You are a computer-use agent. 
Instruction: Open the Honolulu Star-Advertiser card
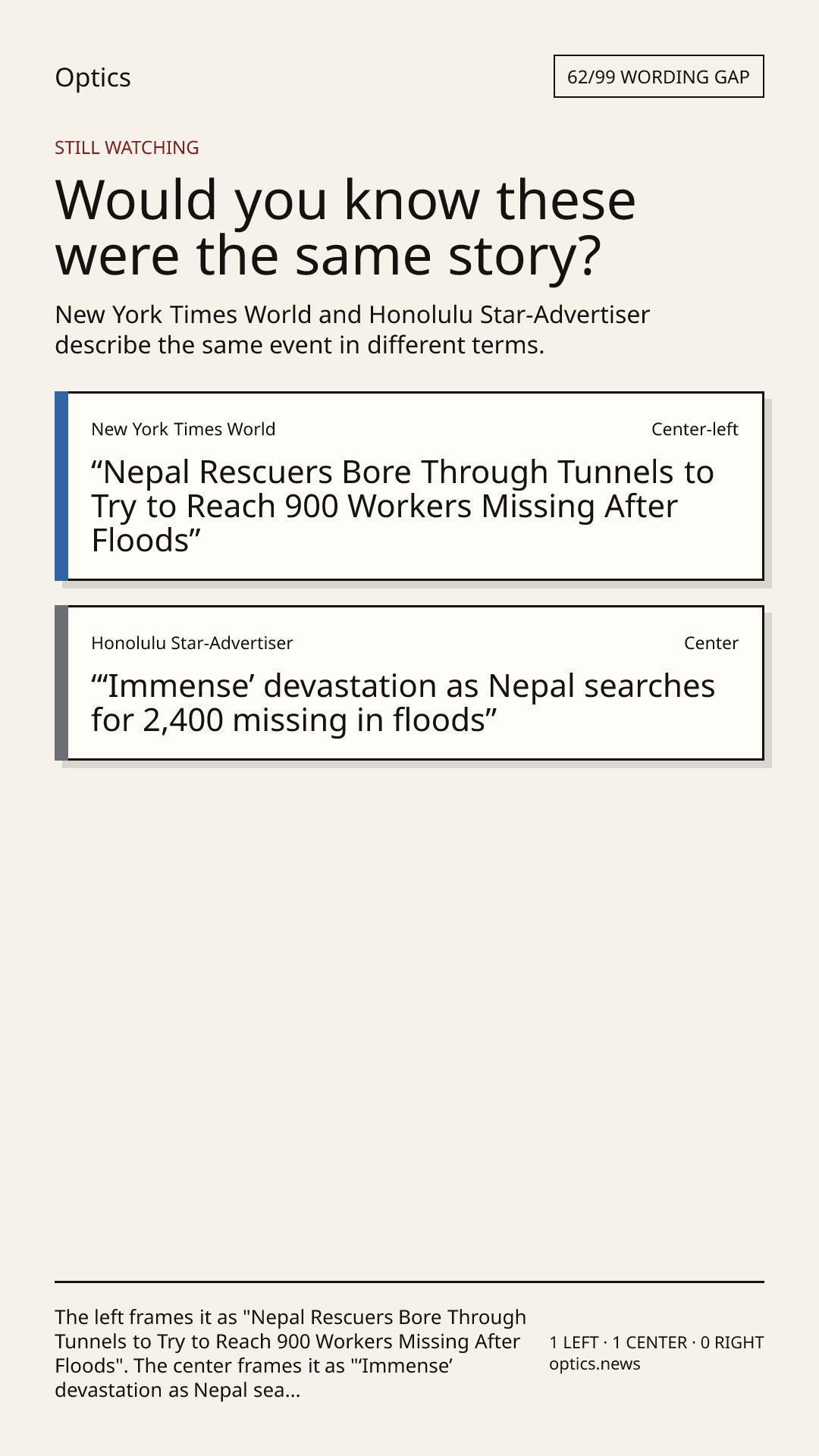pyautogui.click(x=409, y=682)
